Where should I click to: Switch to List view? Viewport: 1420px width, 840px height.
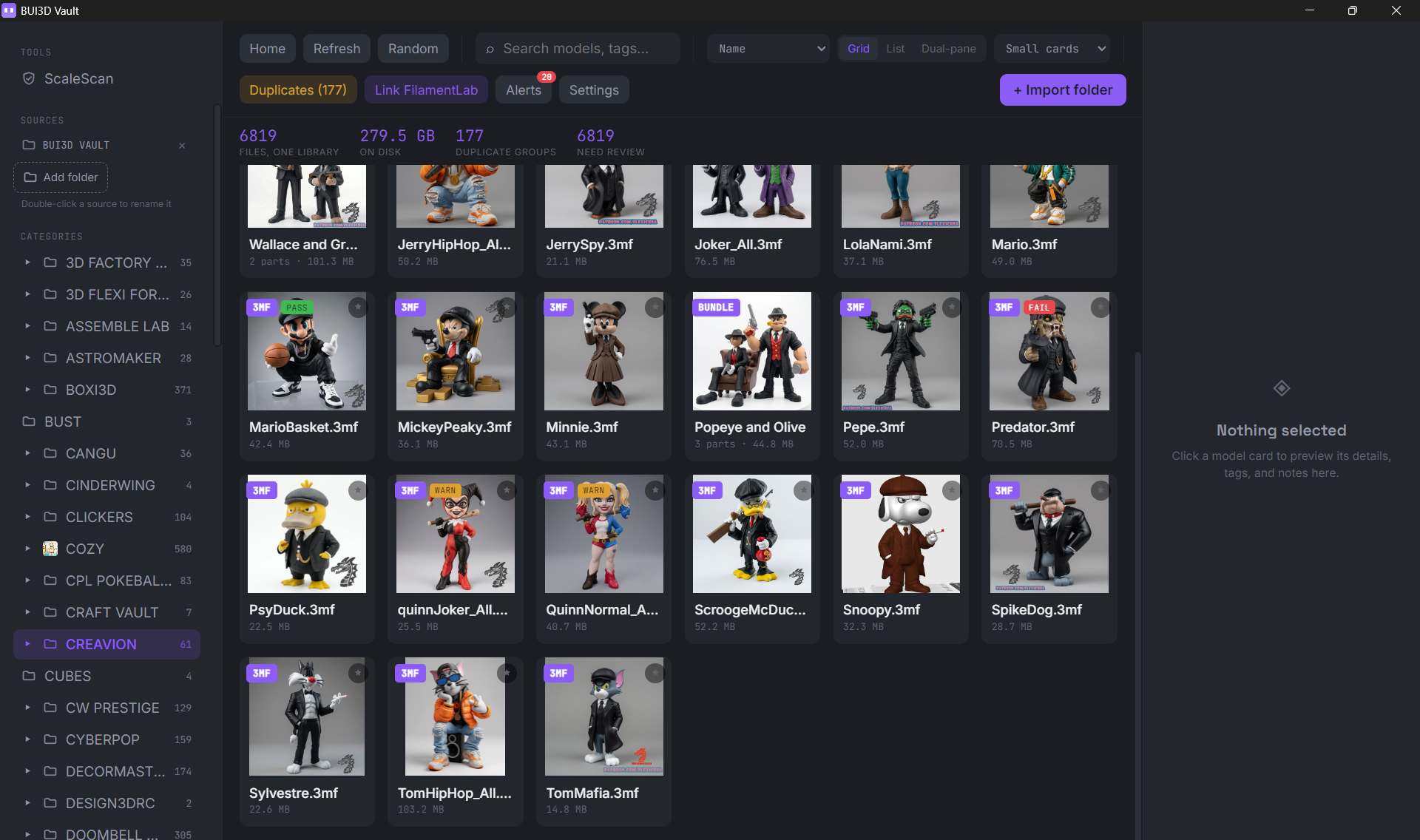tap(895, 49)
